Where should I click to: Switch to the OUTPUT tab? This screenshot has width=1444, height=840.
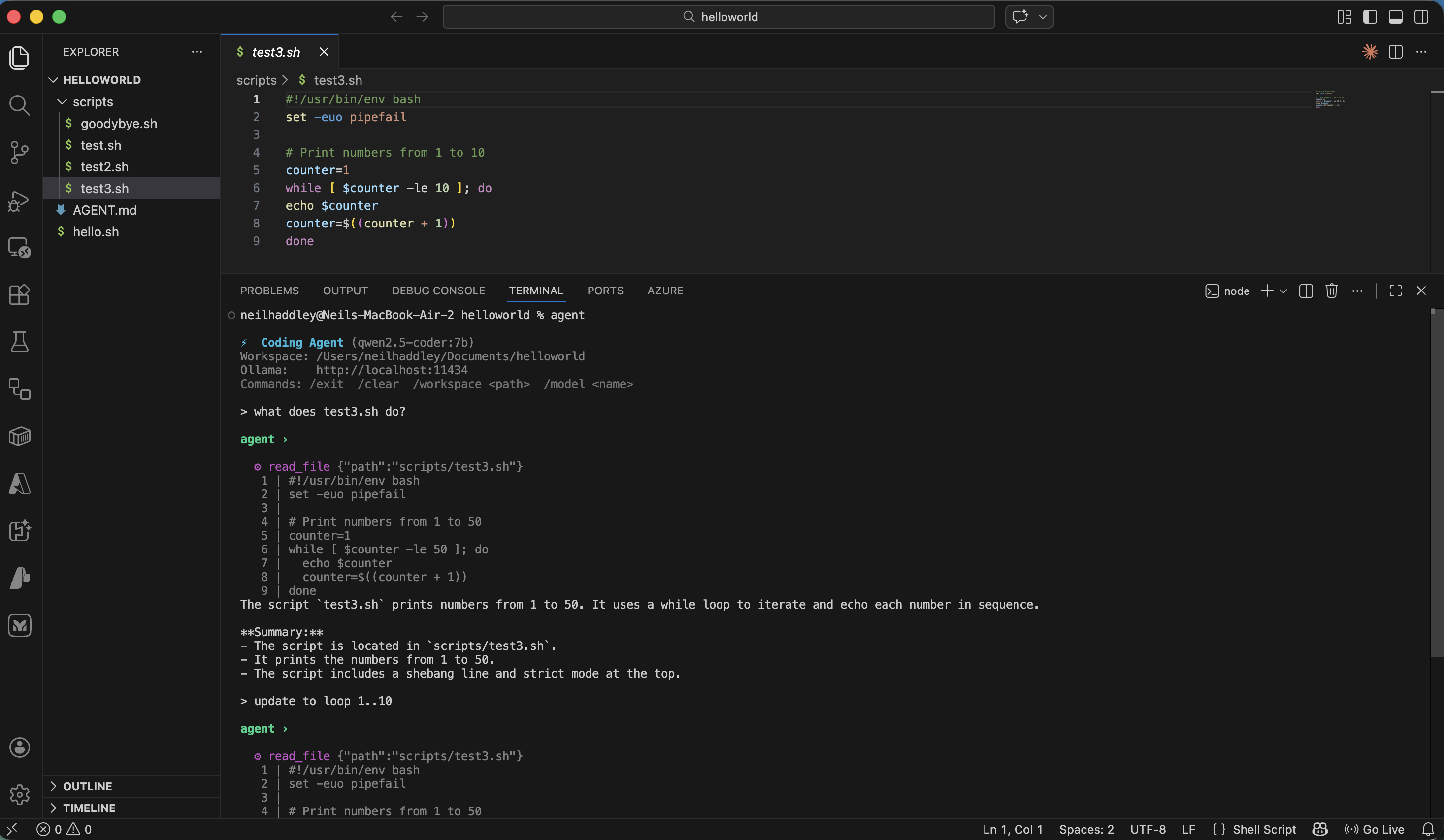click(x=345, y=291)
